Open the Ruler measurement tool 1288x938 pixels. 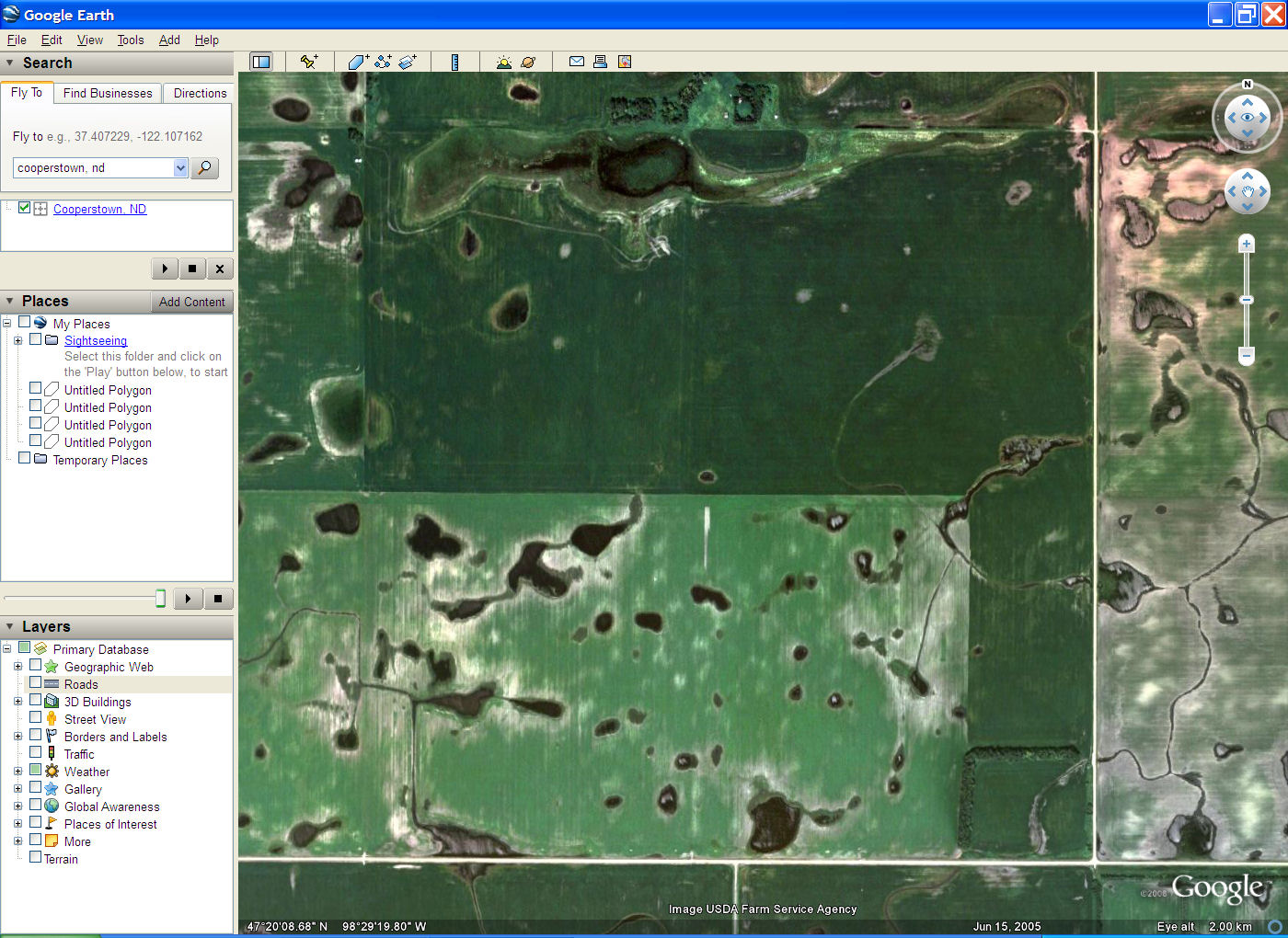coord(454,62)
